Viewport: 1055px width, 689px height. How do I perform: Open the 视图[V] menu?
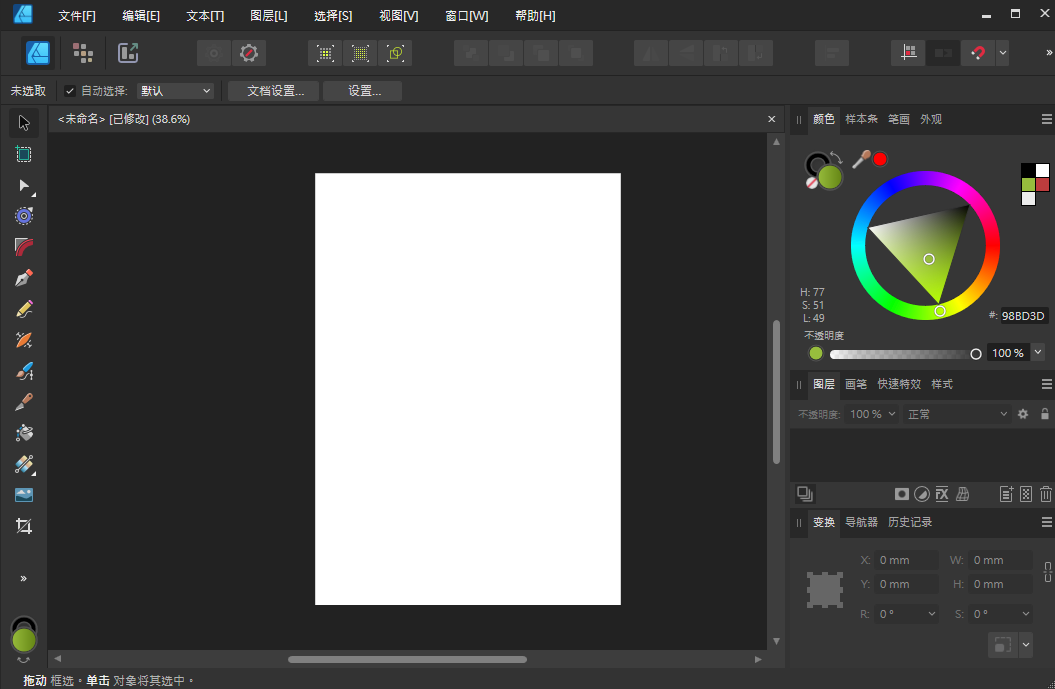coord(398,15)
